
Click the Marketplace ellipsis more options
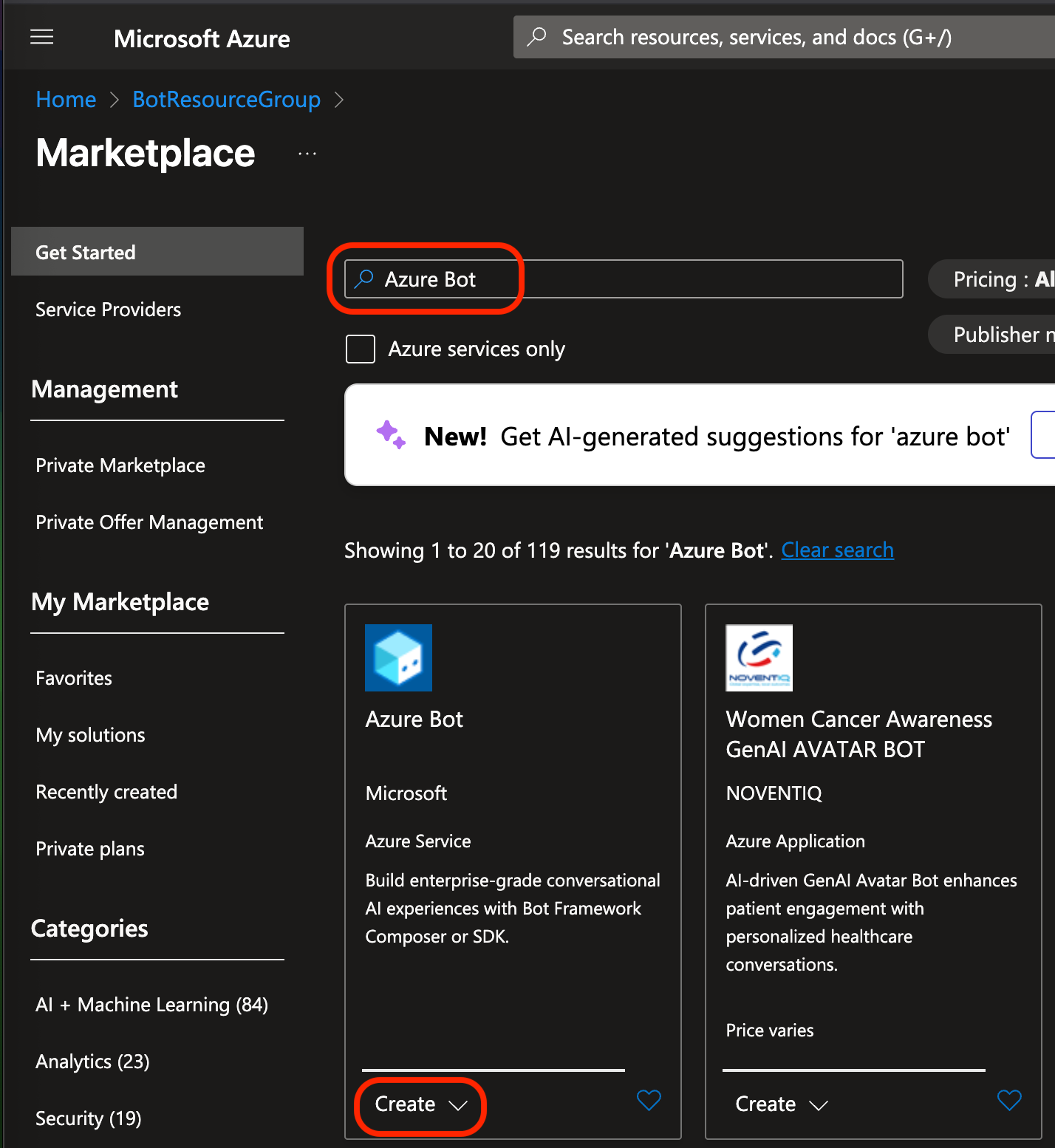click(x=307, y=154)
